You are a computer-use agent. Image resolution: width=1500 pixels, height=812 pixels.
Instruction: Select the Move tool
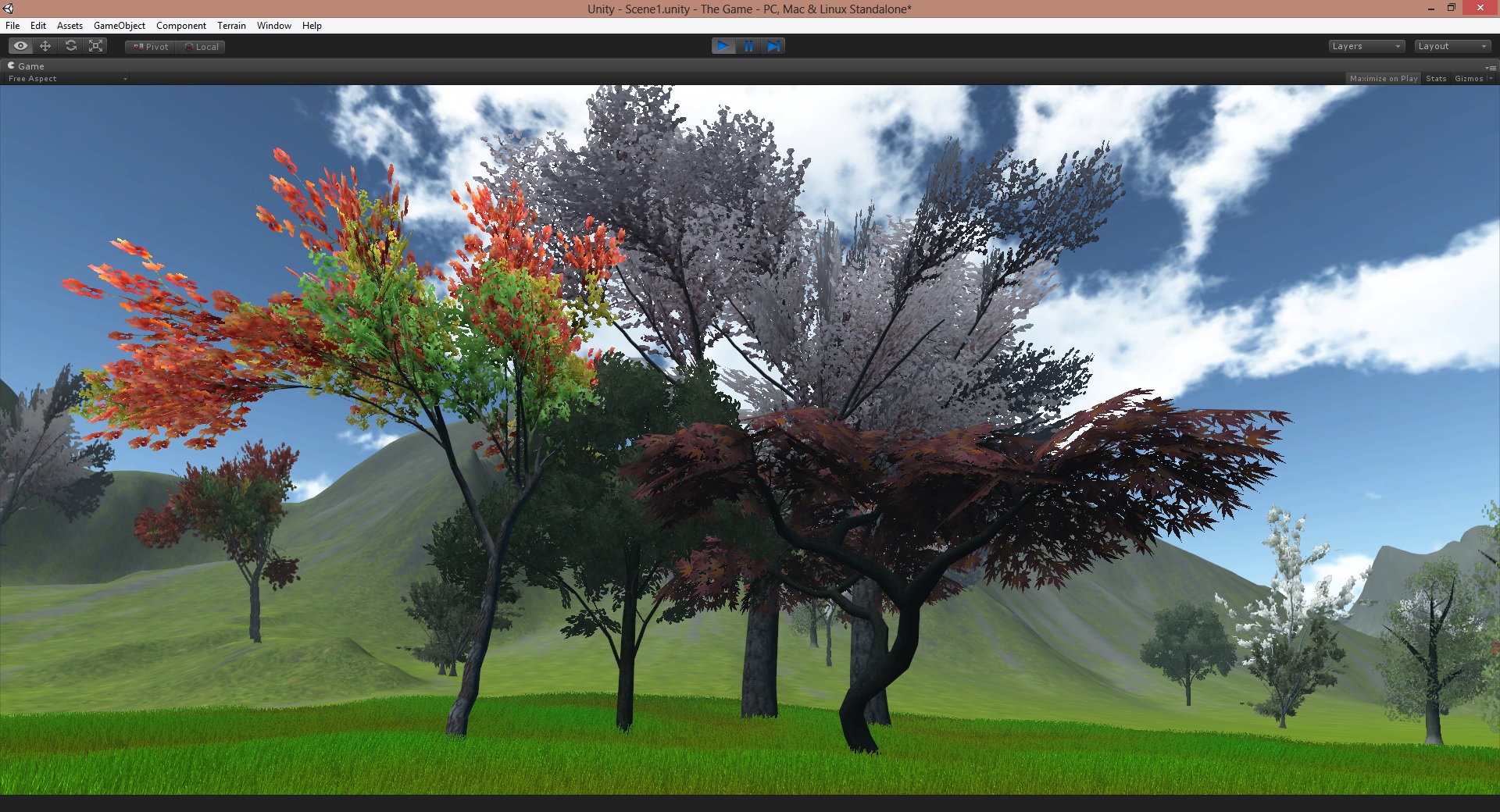click(45, 46)
